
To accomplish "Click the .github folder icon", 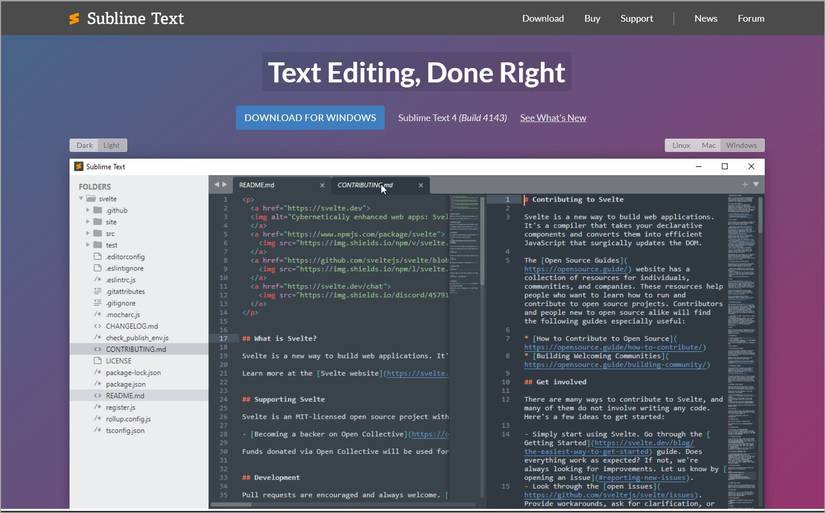I will (x=97, y=210).
